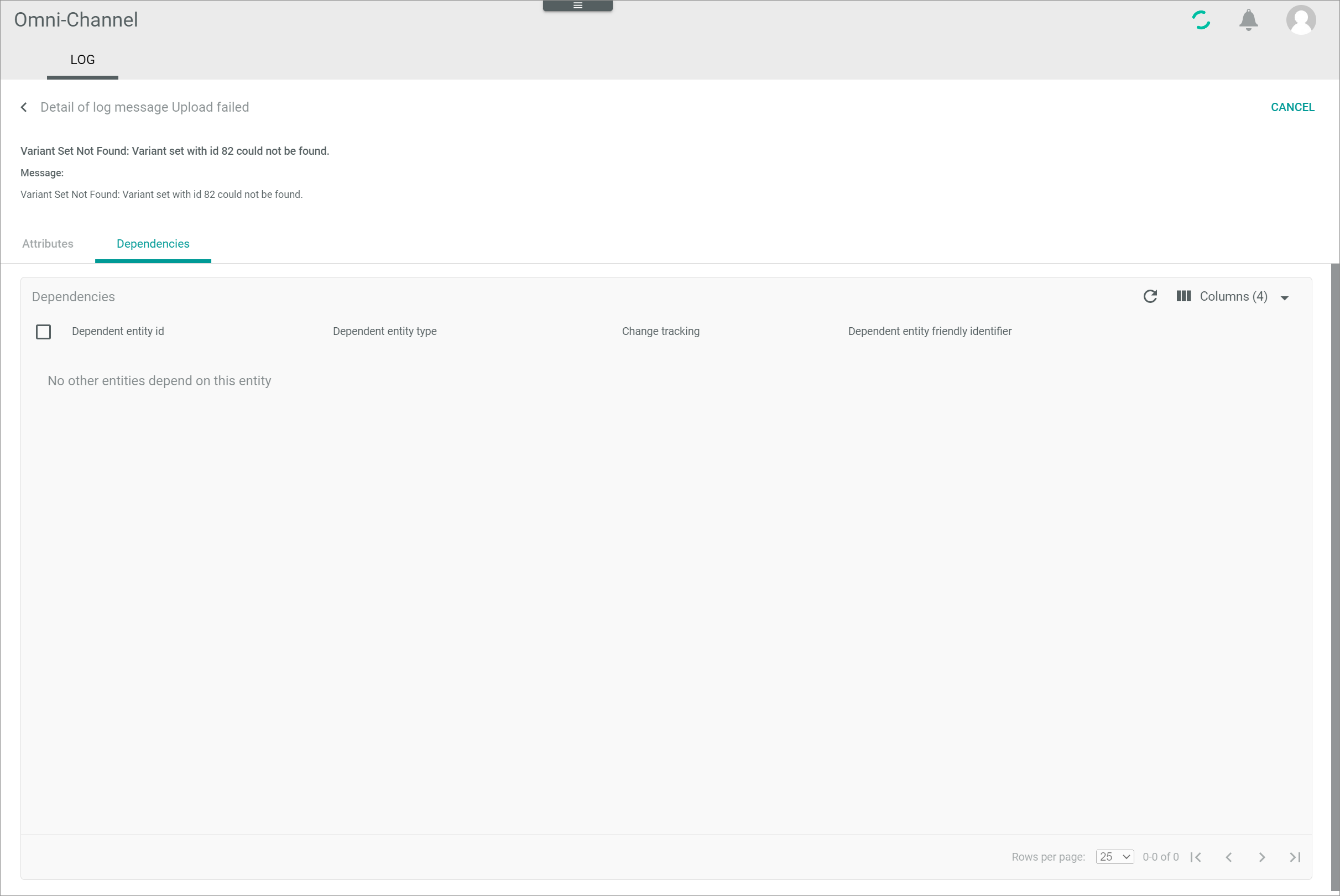
Task: Click the CANCEL button
Action: tap(1292, 107)
